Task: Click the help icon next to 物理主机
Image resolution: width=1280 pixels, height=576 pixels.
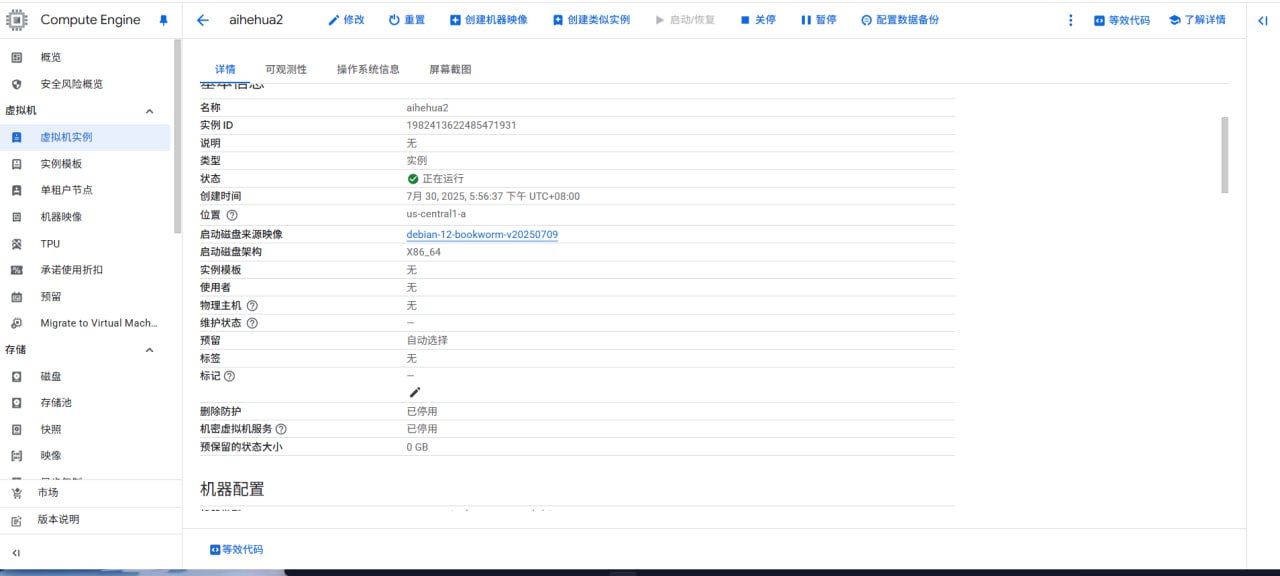Action: 252,305
